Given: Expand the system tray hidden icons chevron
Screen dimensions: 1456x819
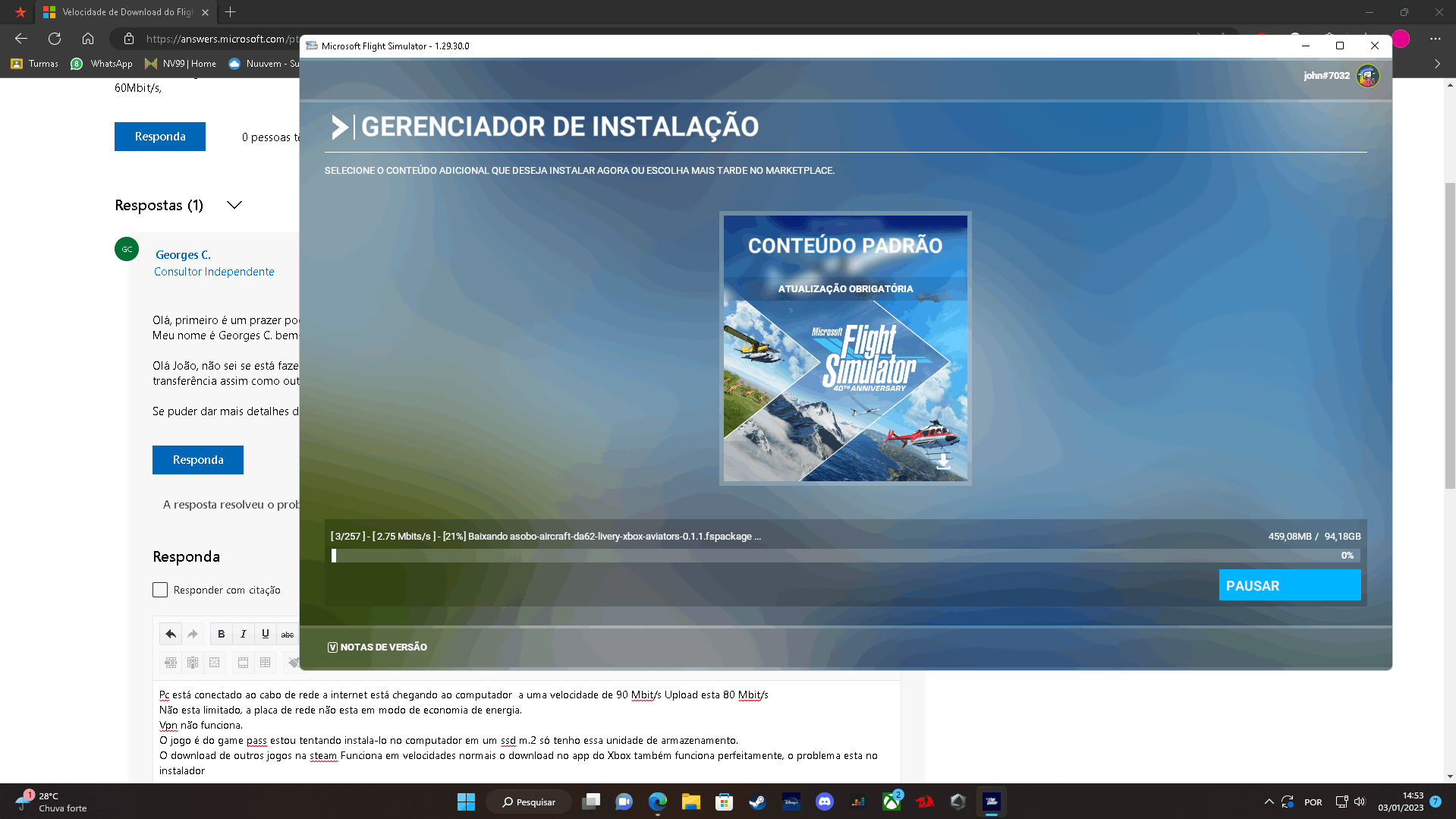Looking at the screenshot, I should pyautogui.click(x=1269, y=802).
